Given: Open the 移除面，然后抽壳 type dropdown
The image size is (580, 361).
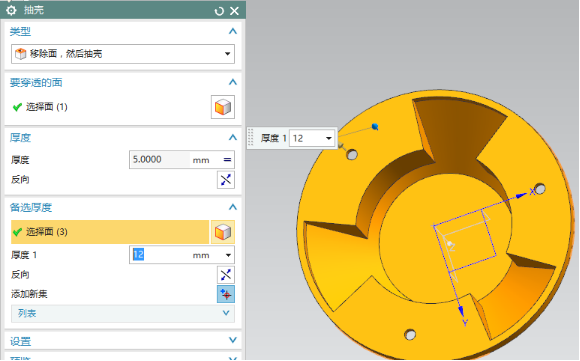Looking at the screenshot, I should [x=123, y=54].
